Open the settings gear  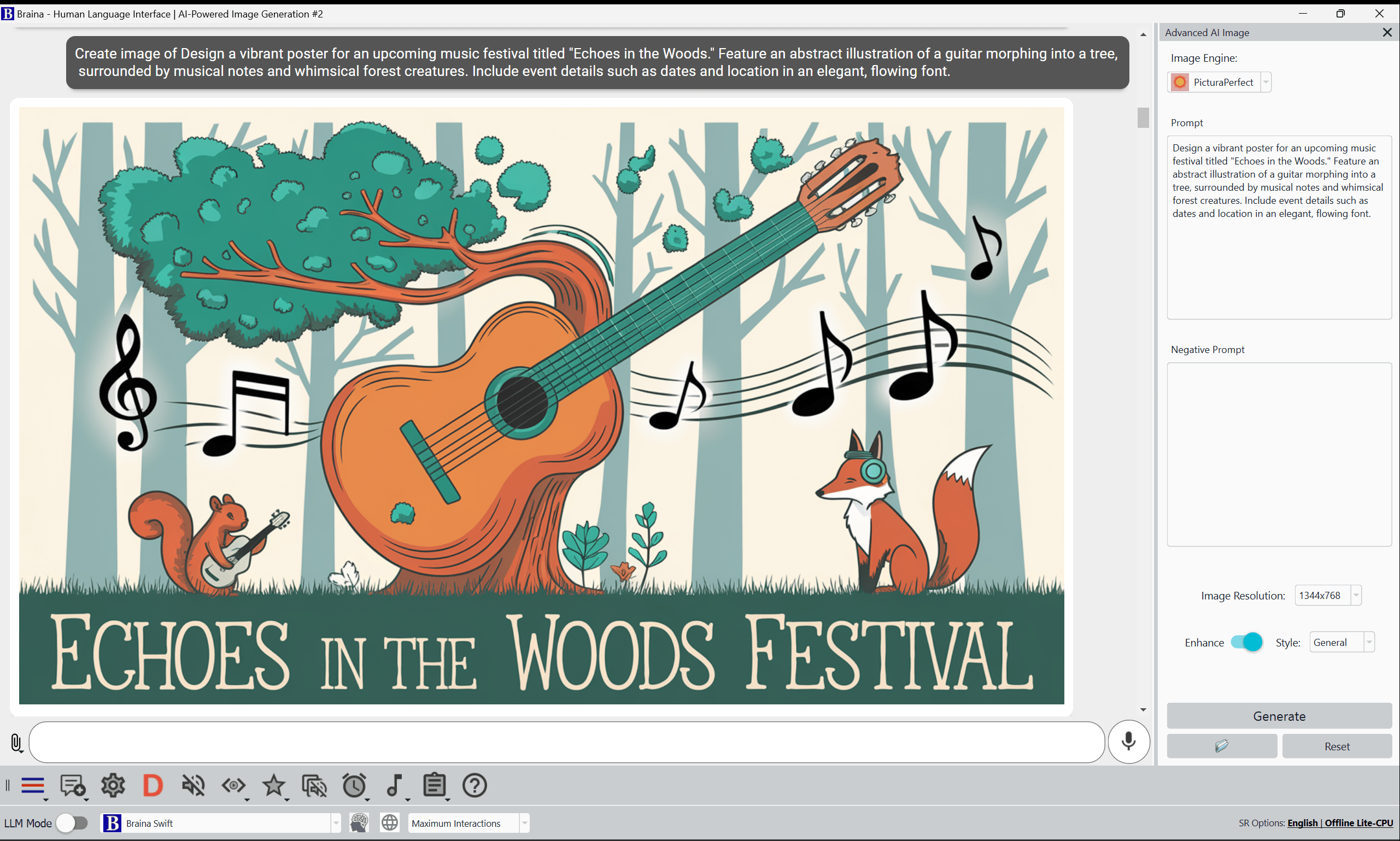(x=113, y=785)
